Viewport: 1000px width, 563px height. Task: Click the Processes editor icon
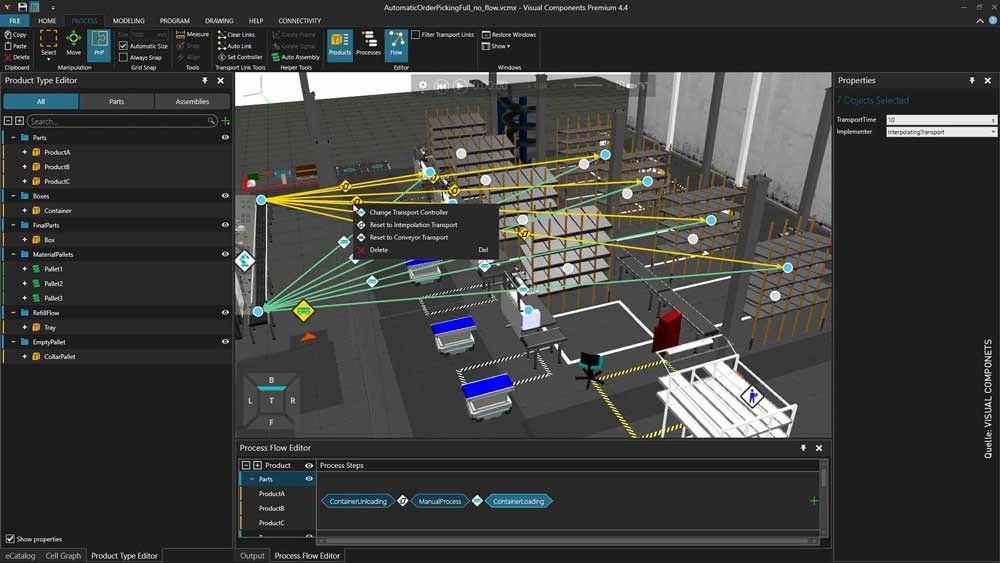click(368, 44)
